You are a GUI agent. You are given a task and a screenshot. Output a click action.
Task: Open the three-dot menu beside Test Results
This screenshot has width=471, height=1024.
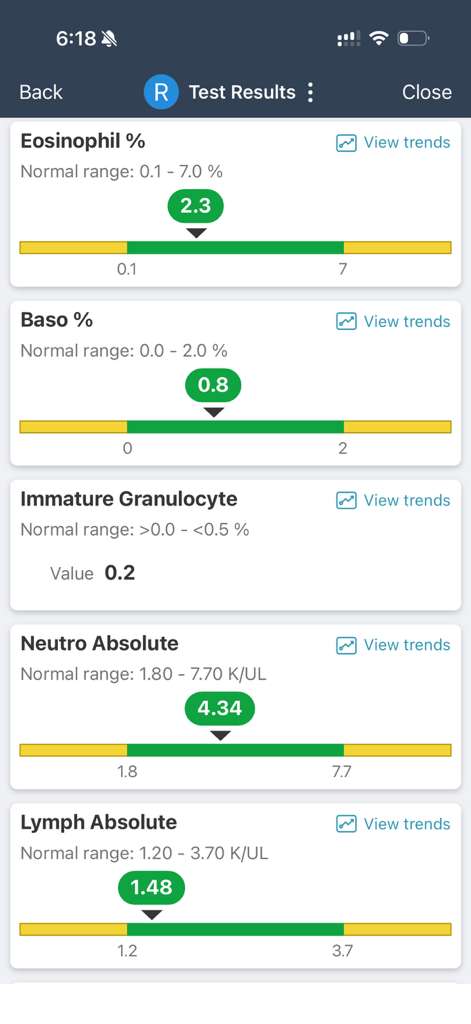click(310, 92)
